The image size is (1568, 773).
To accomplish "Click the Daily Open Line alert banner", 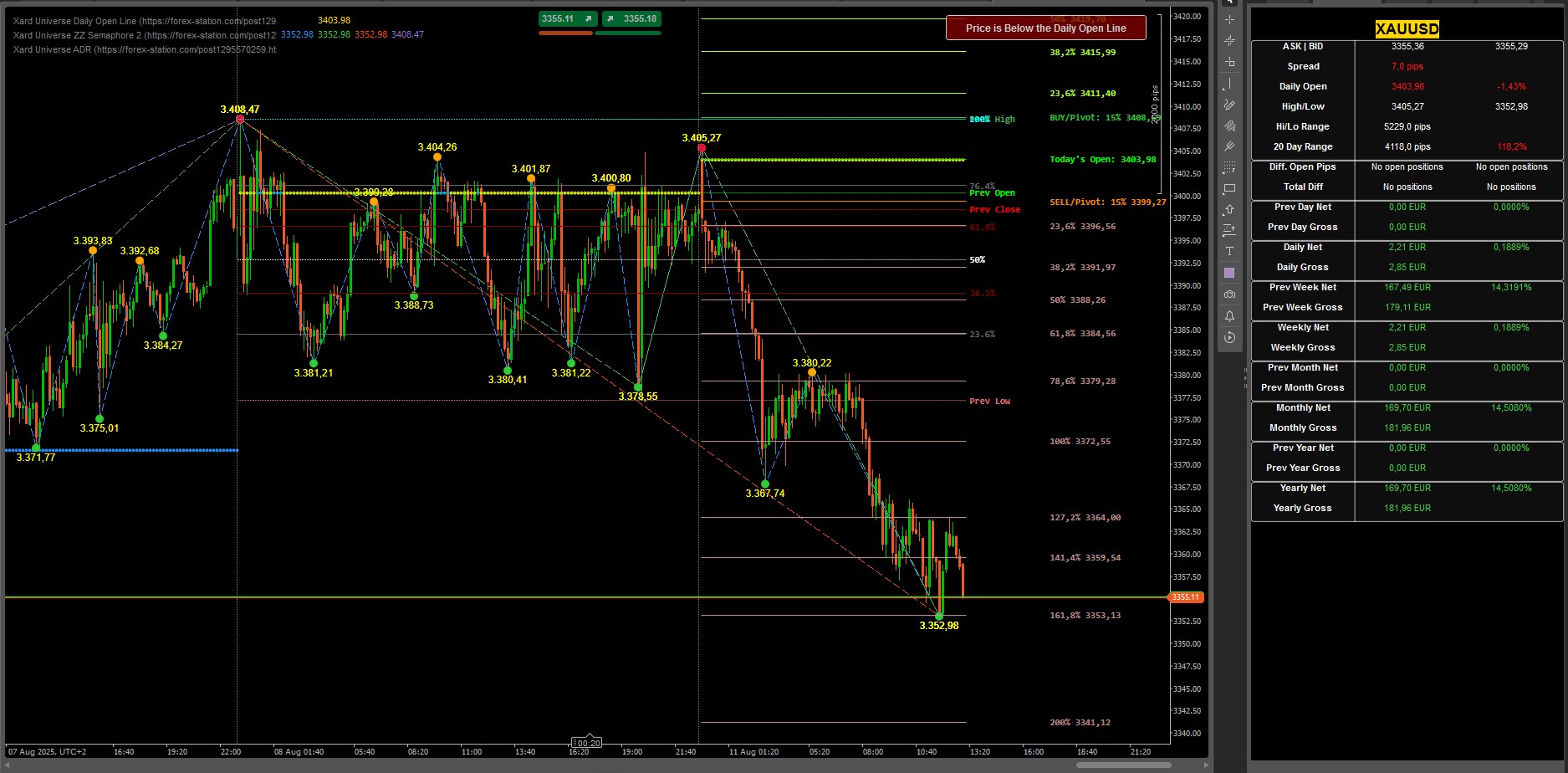I will tap(1045, 28).
